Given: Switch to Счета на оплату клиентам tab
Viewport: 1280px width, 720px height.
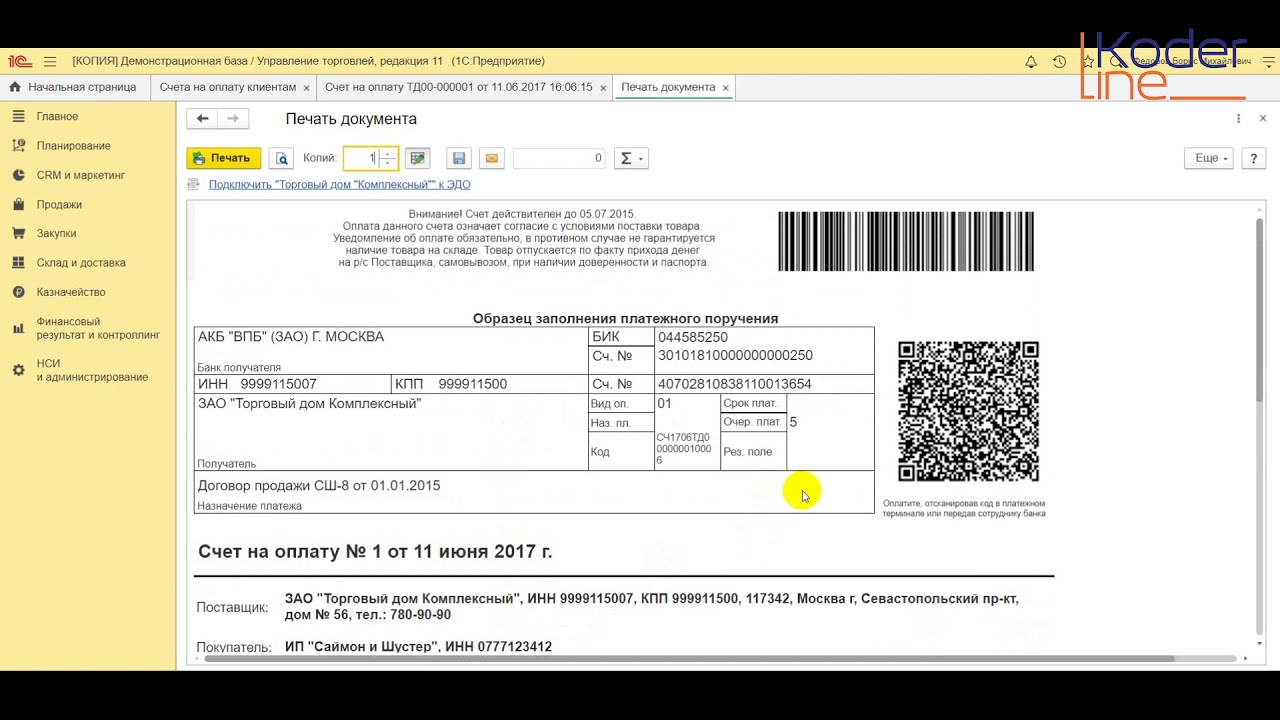Looking at the screenshot, I should [228, 87].
